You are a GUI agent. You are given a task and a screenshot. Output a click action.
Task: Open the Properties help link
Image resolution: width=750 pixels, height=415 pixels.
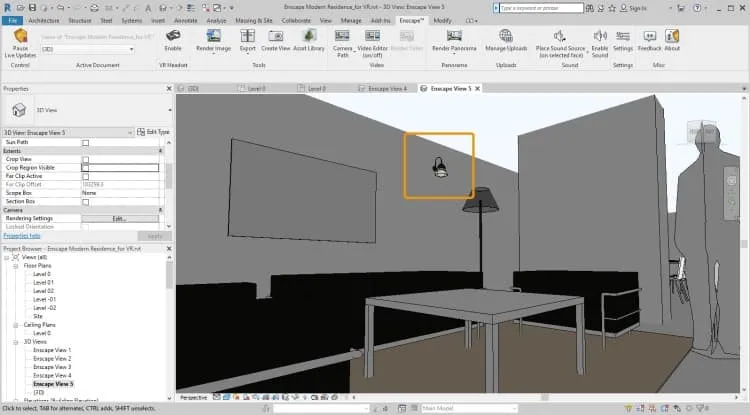tap(22, 236)
